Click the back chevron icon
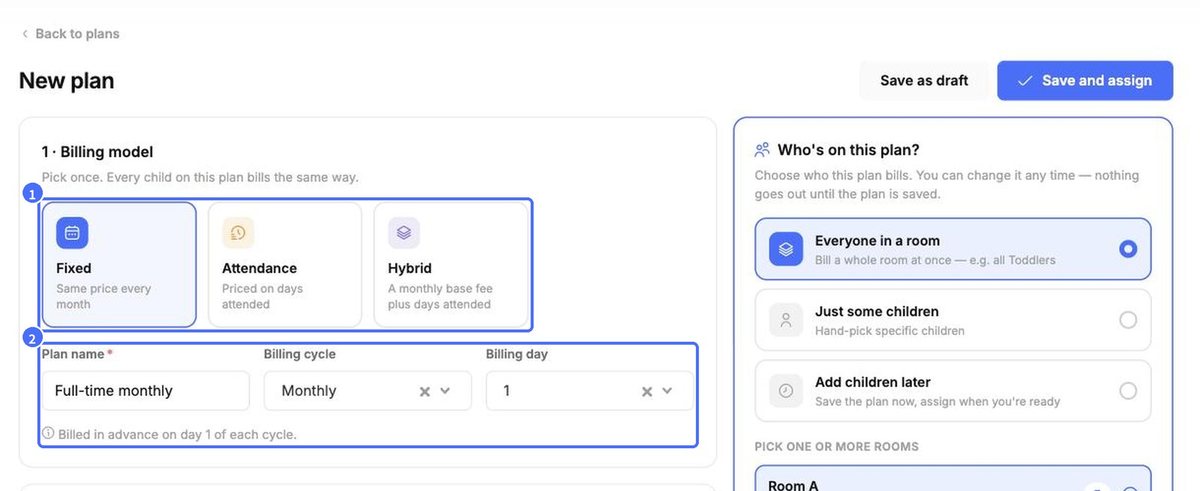 pos(25,34)
